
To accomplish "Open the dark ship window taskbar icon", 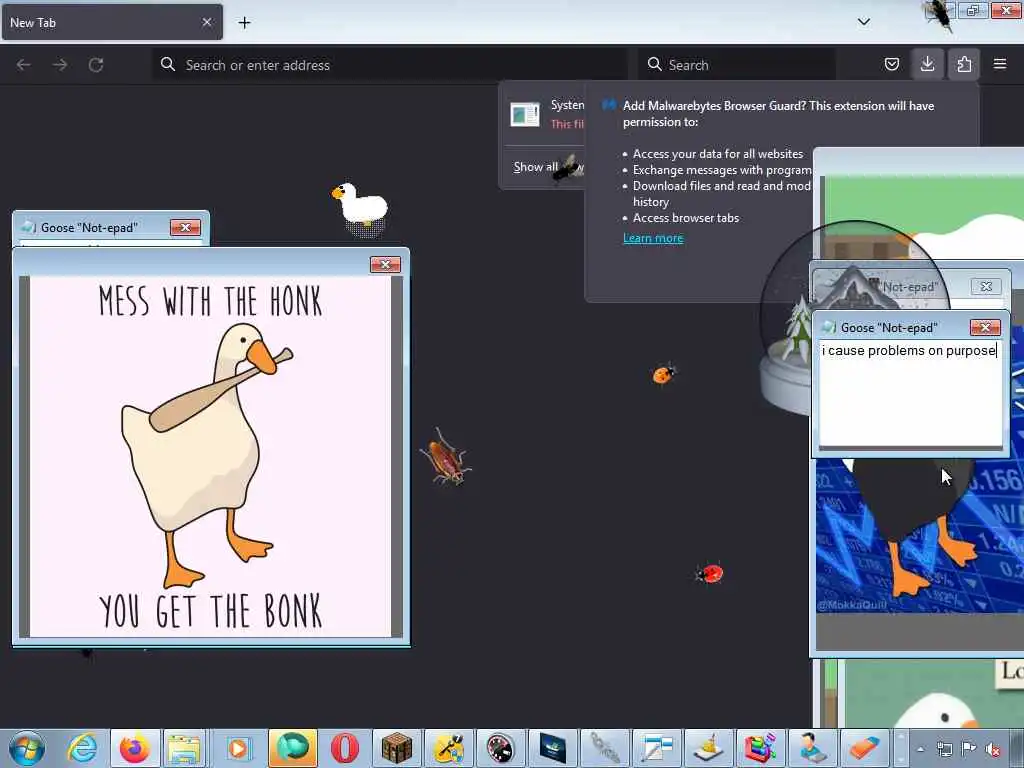I will (x=552, y=748).
